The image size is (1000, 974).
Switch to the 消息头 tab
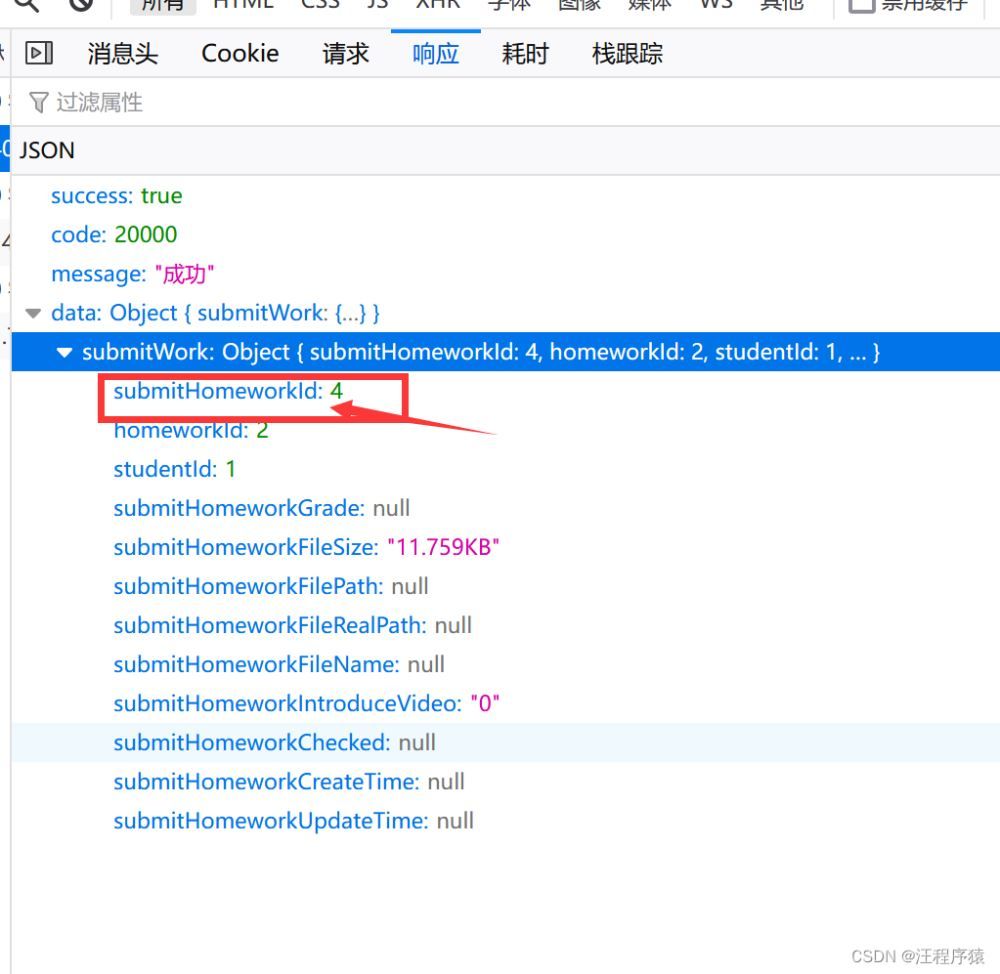tap(122, 54)
